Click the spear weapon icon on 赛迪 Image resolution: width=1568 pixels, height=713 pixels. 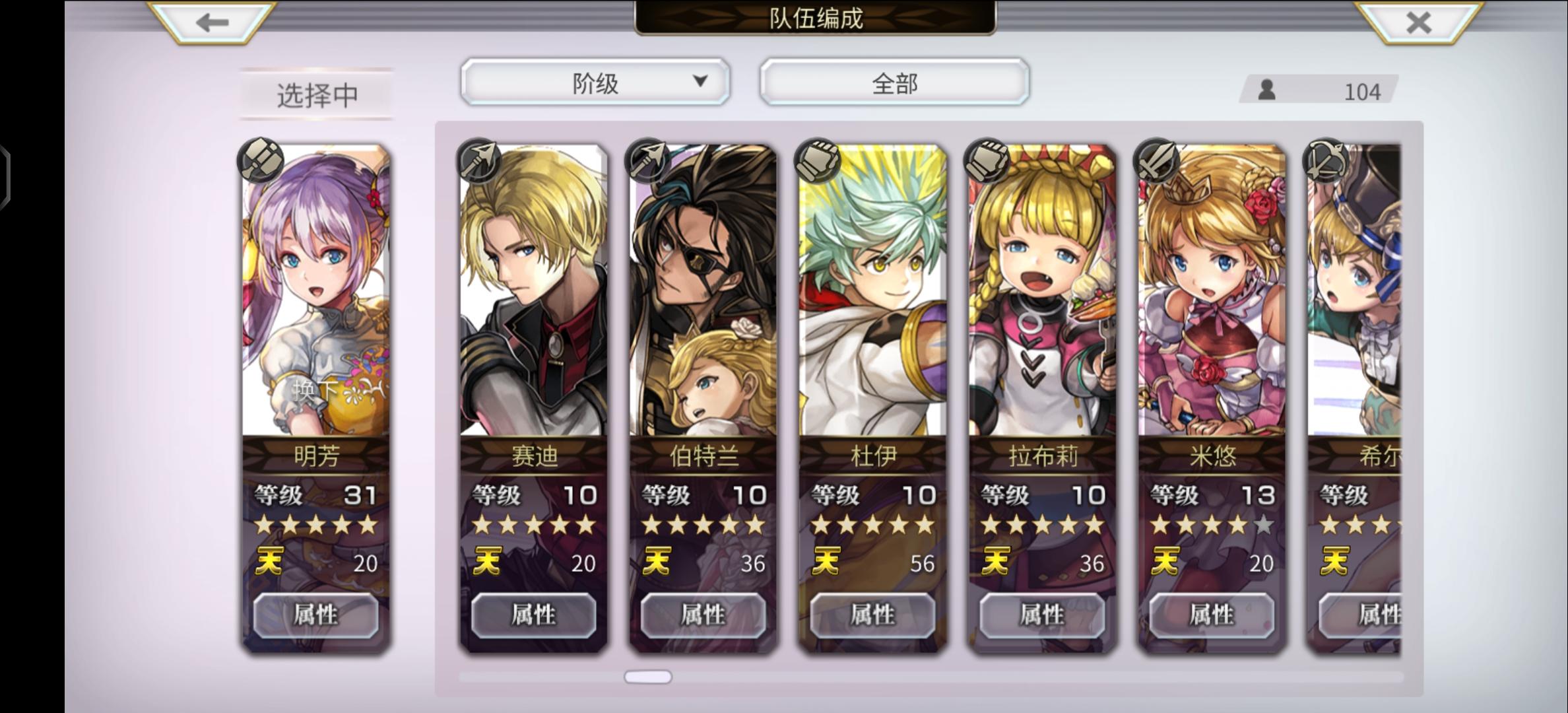478,160
